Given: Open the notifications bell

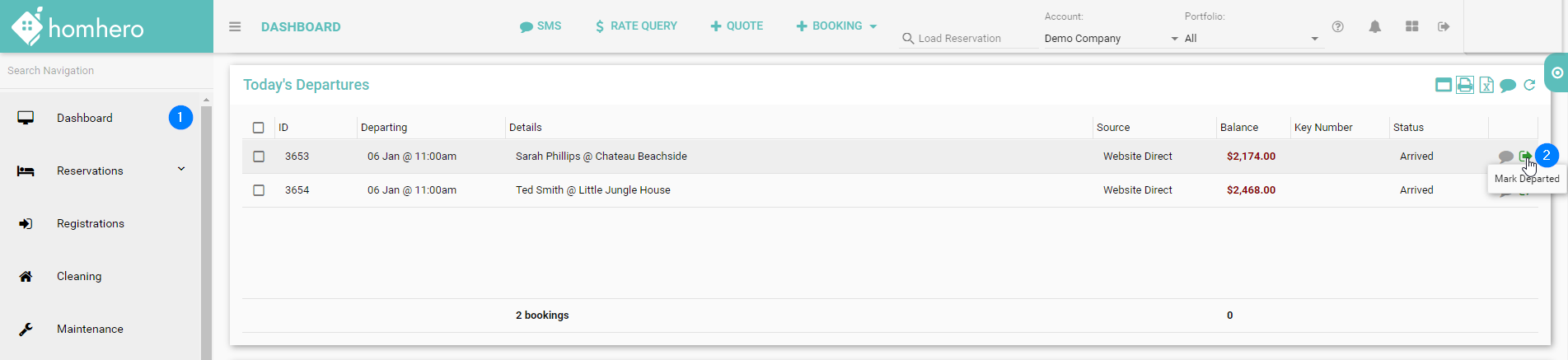Looking at the screenshot, I should click(x=1374, y=26).
